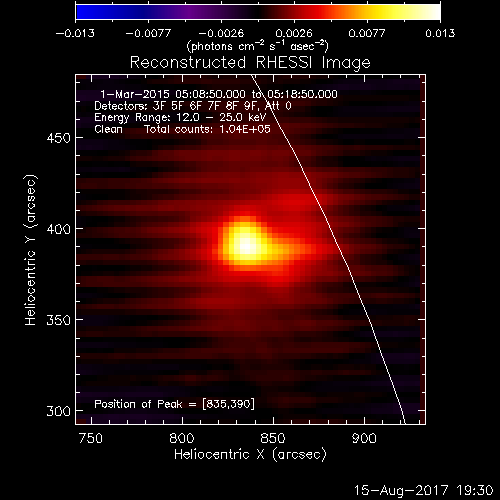Click the 'Reconstructed RHESSI Image' title
Screen dimensions: 500x500
coord(250,62)
